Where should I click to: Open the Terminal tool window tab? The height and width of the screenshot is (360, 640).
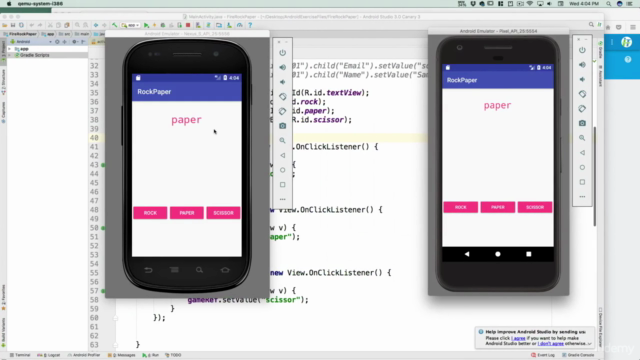[x=20, y=355]
